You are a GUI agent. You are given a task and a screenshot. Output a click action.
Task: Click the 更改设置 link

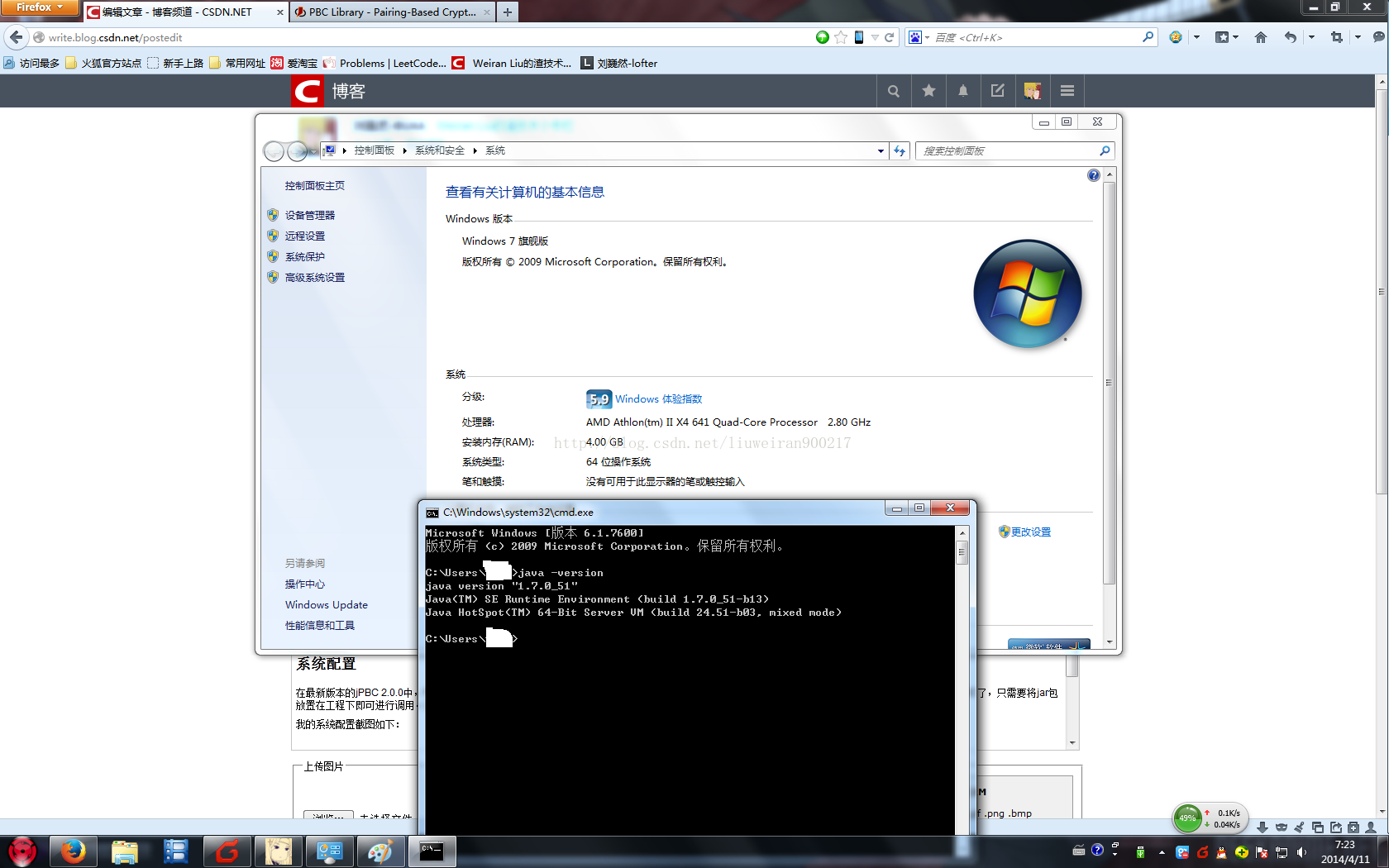pyautogui.click(x=1031, y=532)
